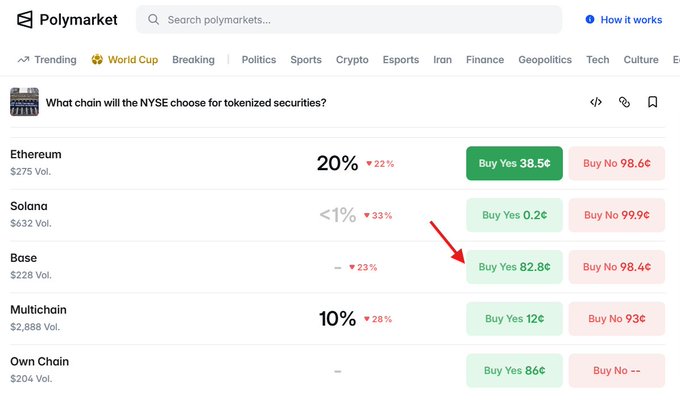This screenshot has width=680, height=411.
Task: Click the Own Chain outcome name
Action: pos(39,362)
